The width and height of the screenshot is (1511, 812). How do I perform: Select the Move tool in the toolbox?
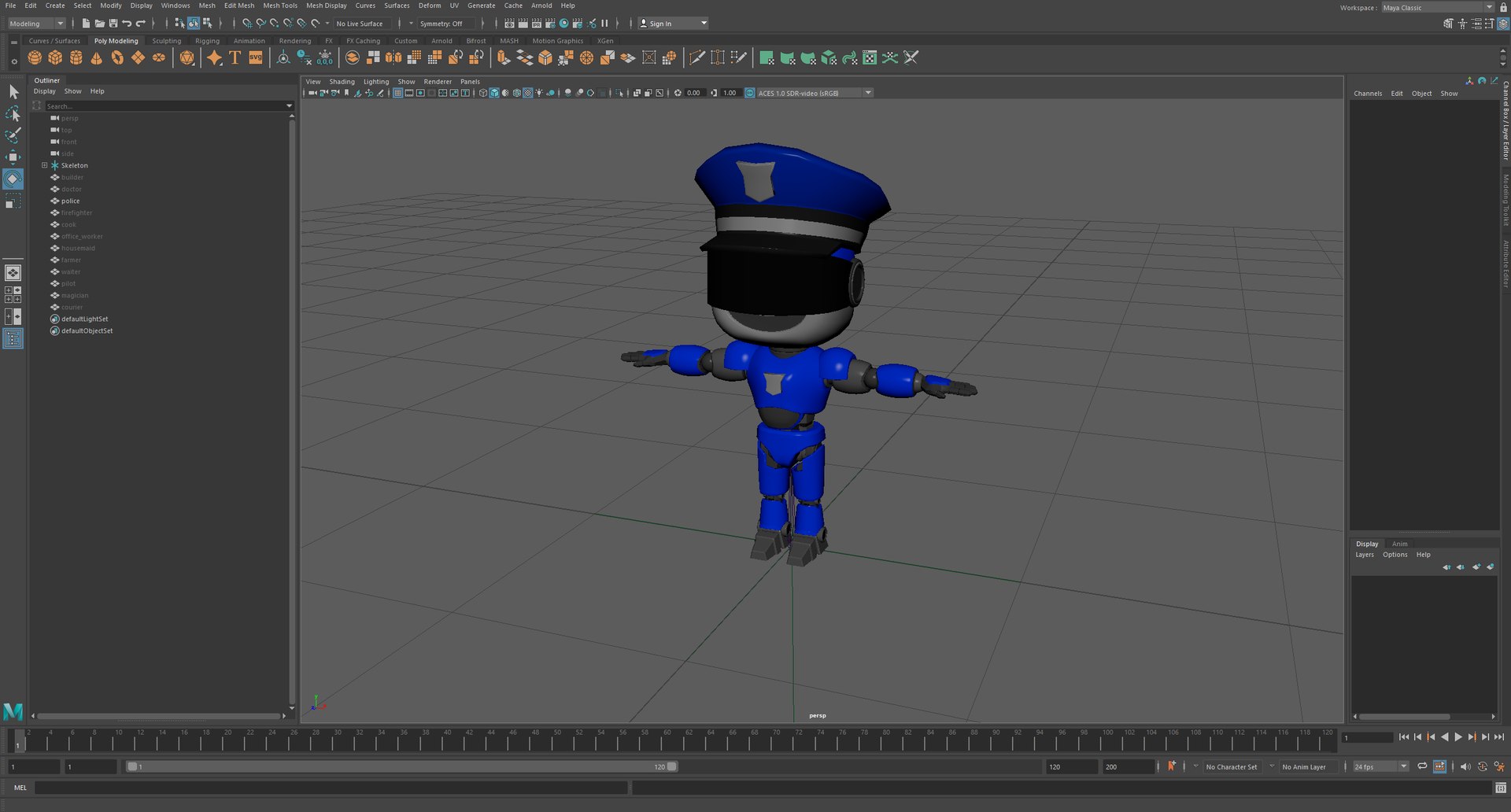coord(13,157)
